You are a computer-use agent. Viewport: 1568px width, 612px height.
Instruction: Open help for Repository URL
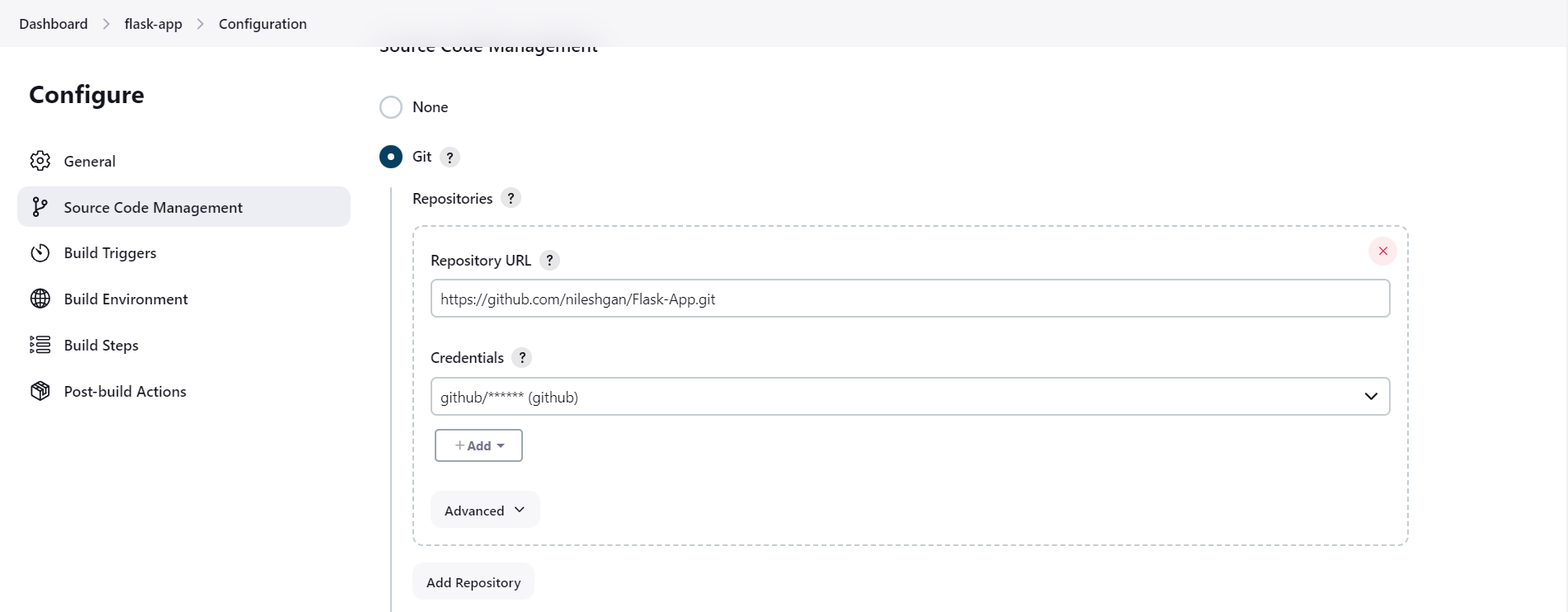click(x=549, y=261)
